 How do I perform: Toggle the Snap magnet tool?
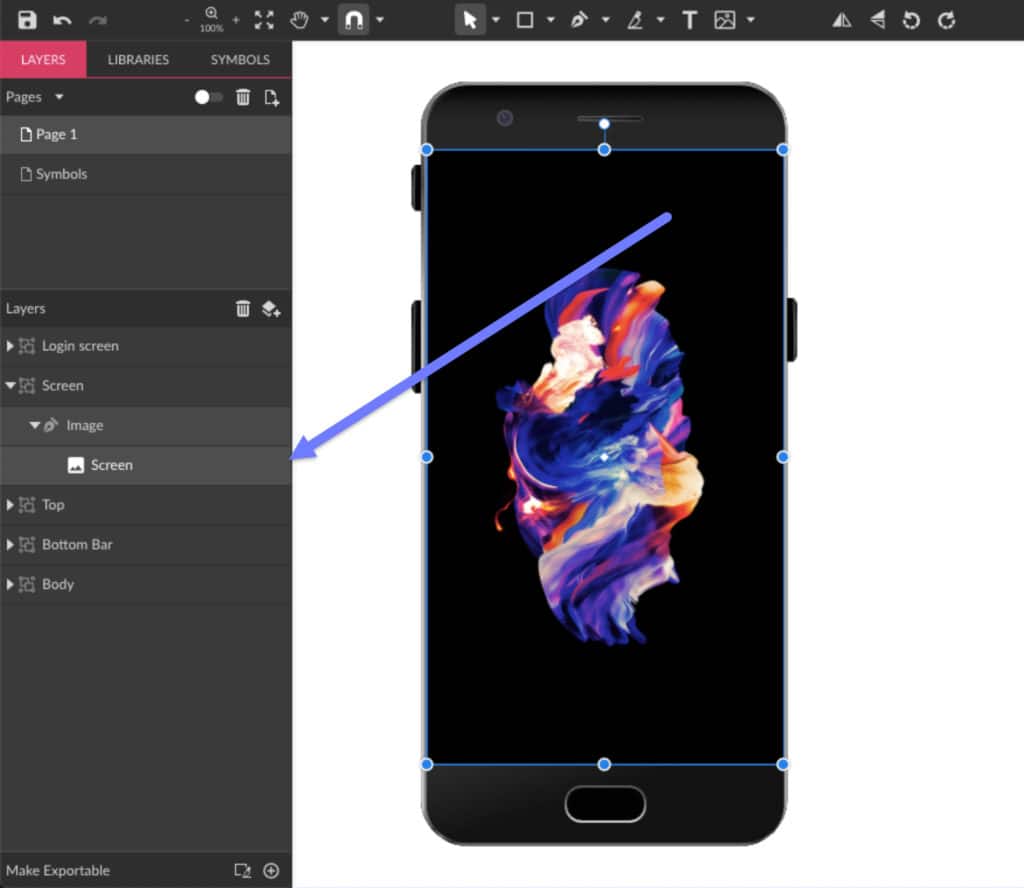(x=353, y=20)
